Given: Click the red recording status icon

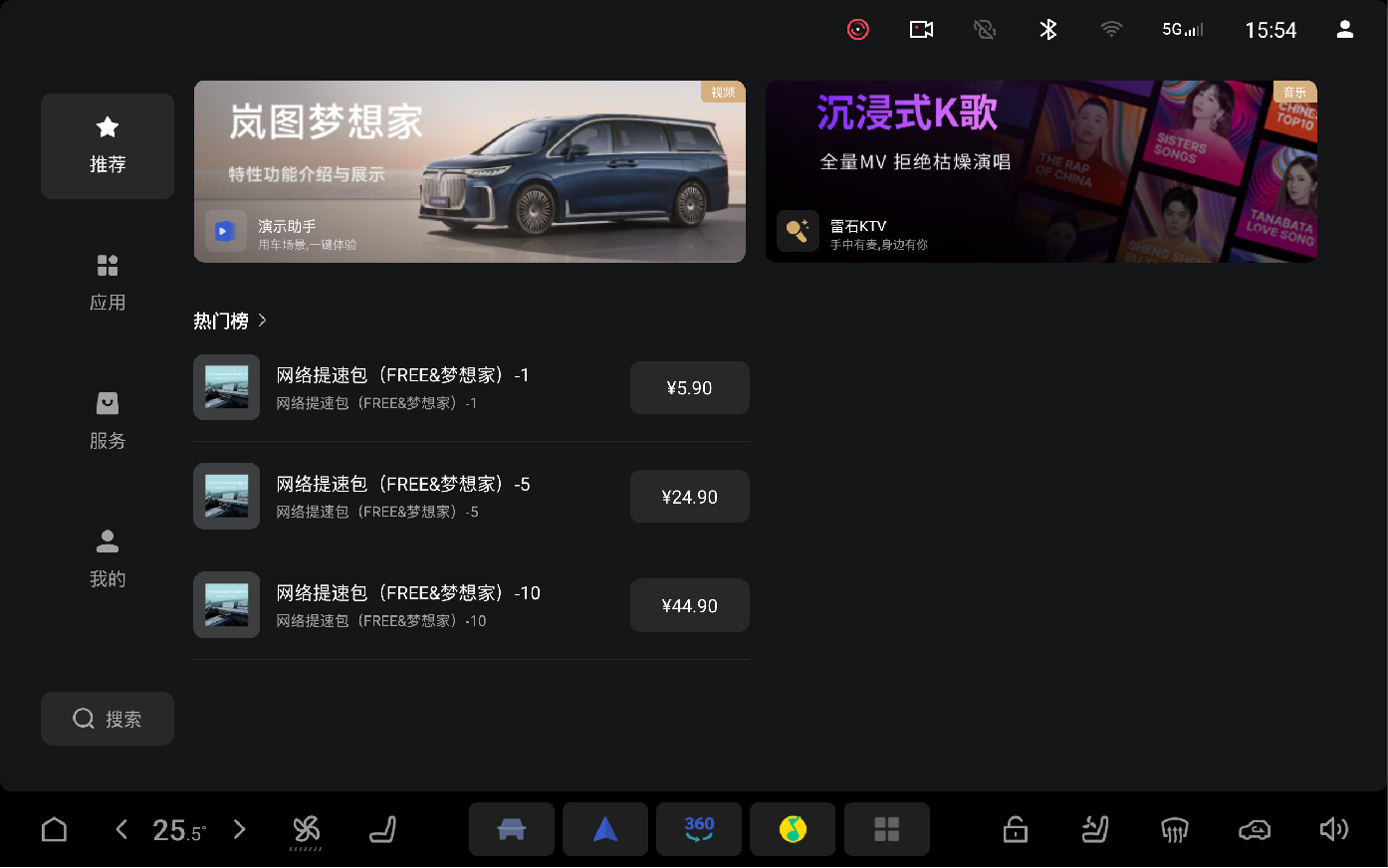Looking at the screenshot, I should 858,30.
